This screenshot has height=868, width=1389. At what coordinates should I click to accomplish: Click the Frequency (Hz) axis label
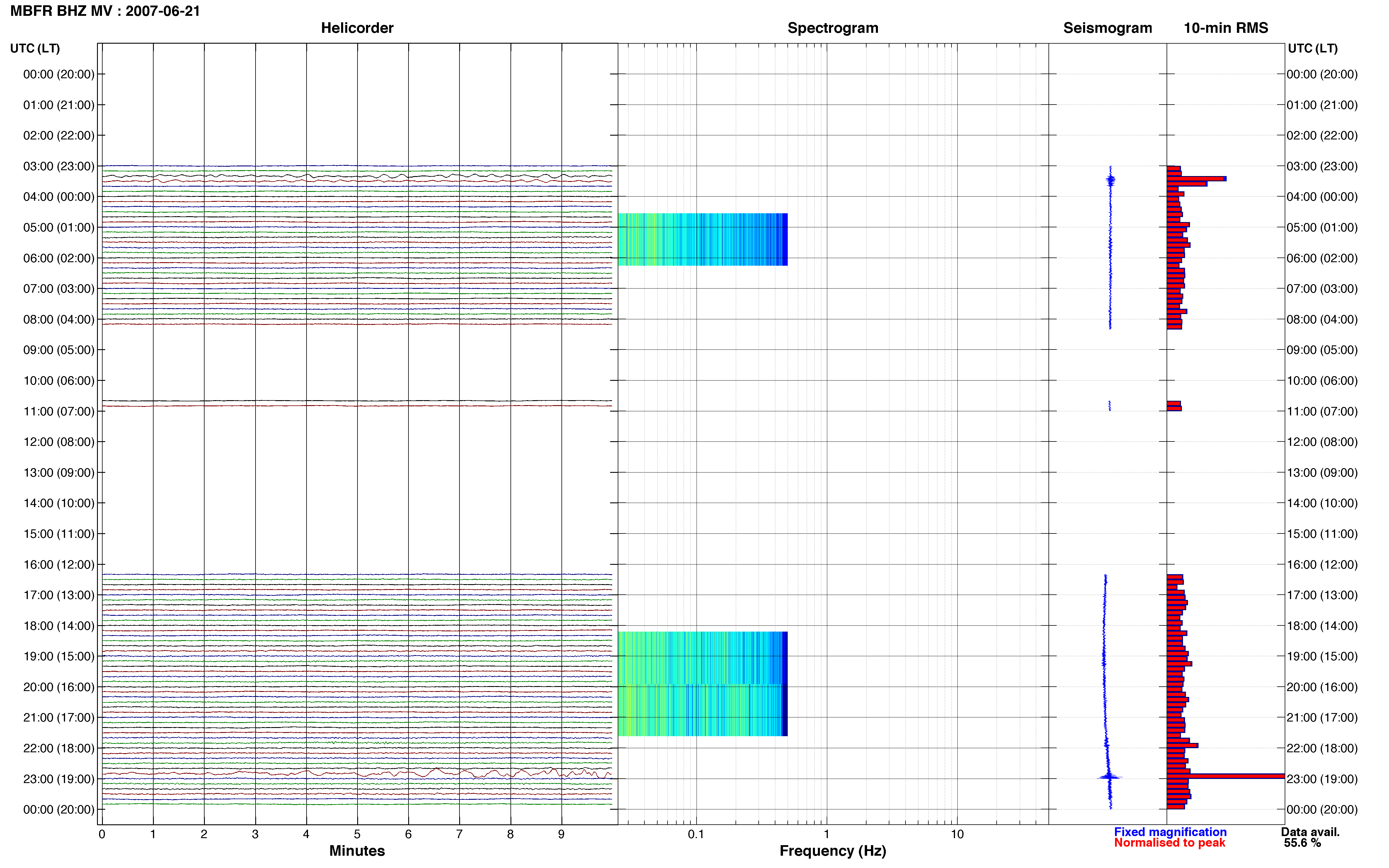(x=833, y=851)
